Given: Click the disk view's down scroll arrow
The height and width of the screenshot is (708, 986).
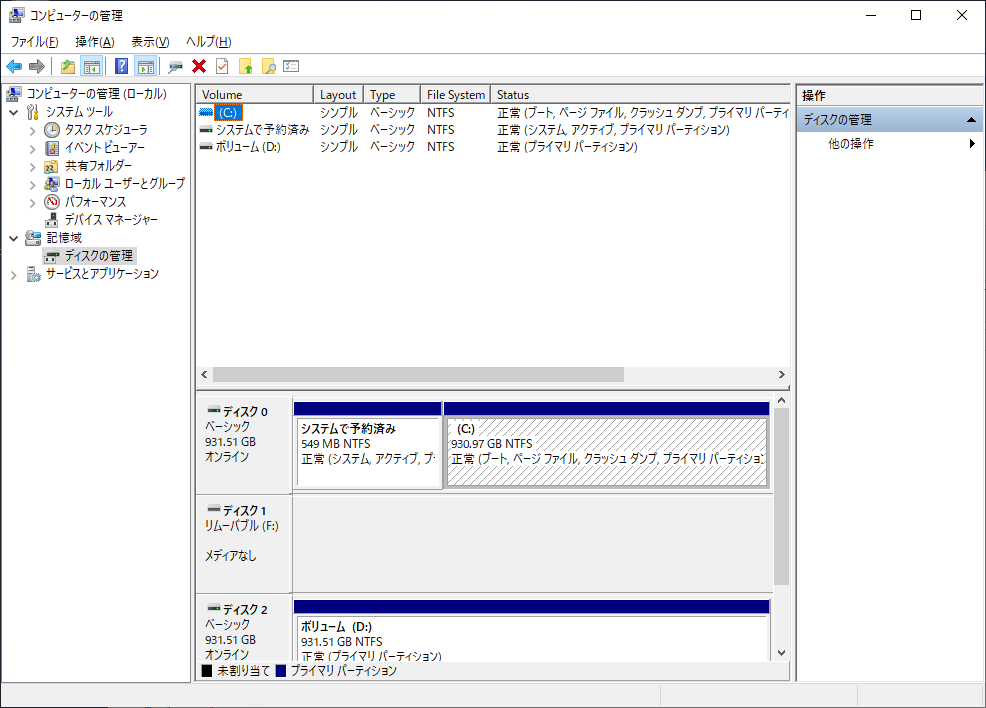Looking at the screenshot, I should 782,653.
